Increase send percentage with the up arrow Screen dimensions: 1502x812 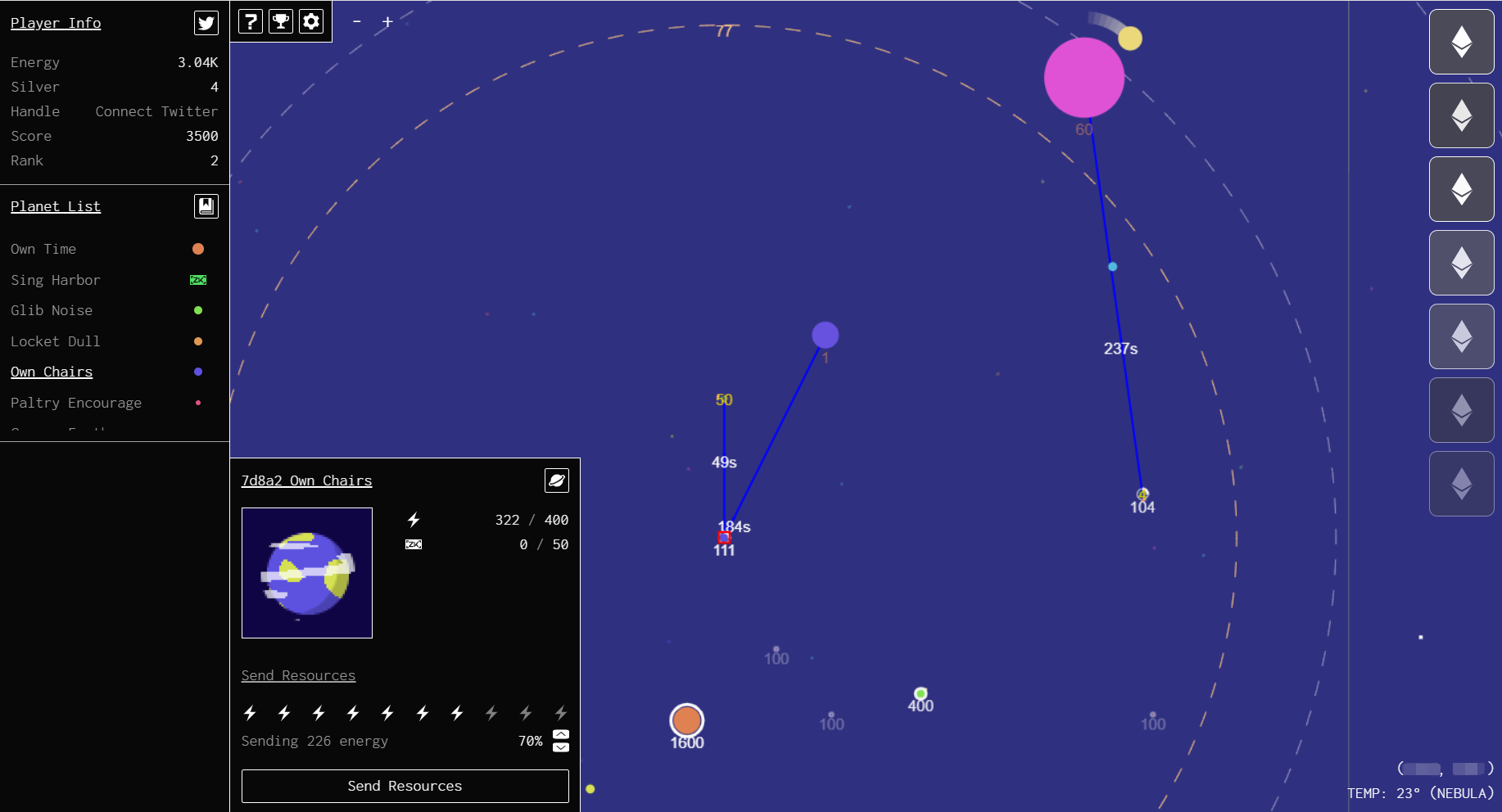[561, 734]
